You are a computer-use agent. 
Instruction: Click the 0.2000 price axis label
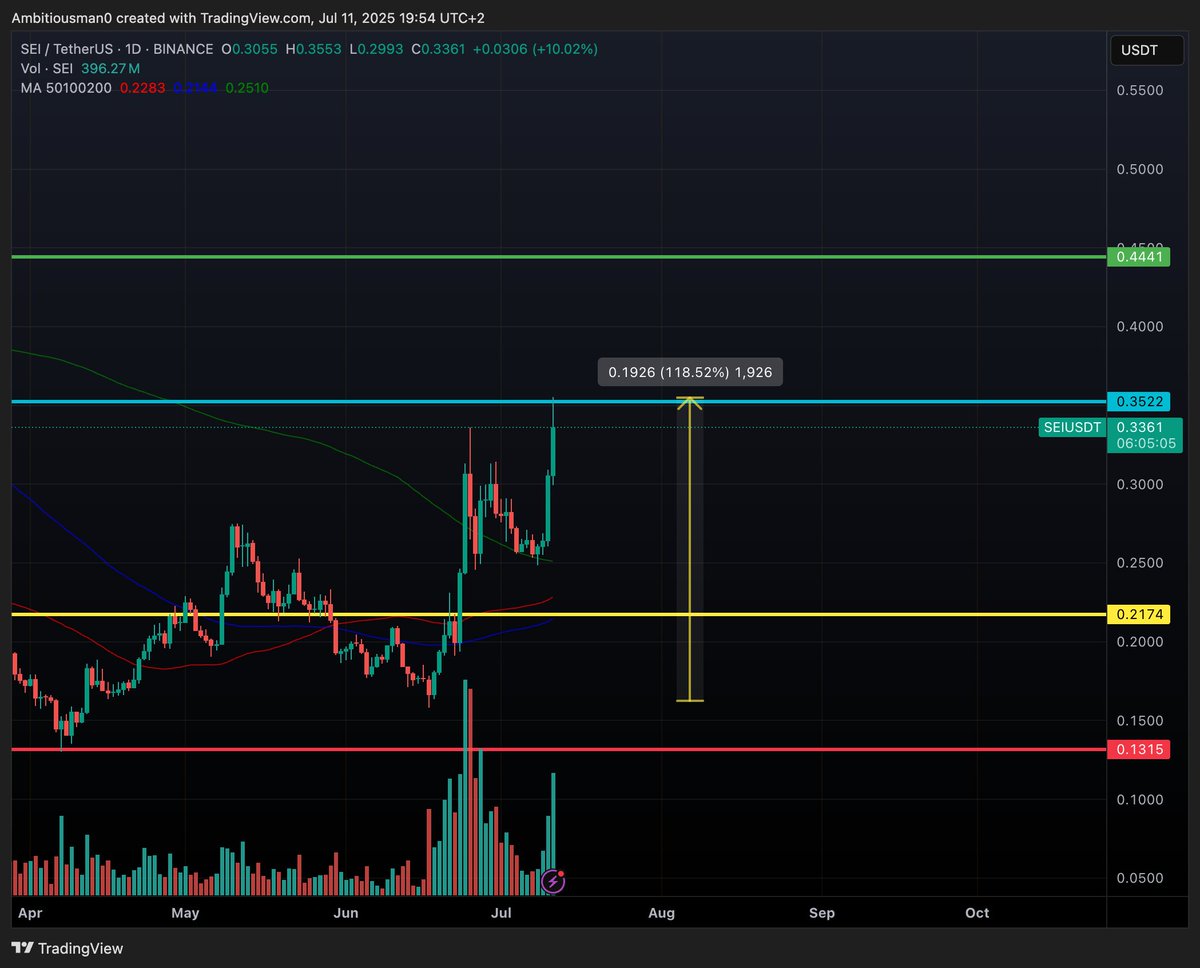click(x=1139, y=642)
